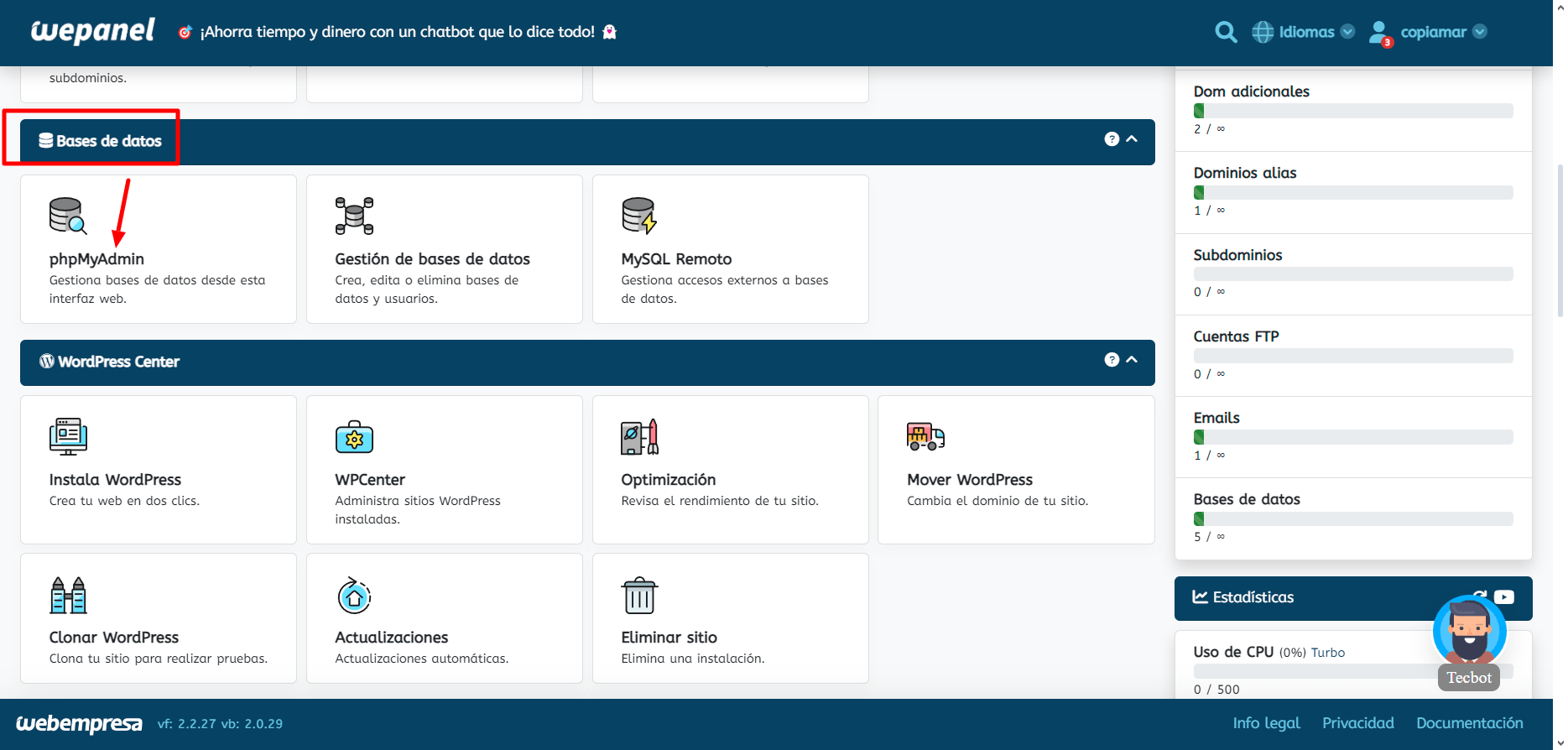The width and height of the screenshot is (1568, 750).
Task: Expand the Idiomas language dropdown
Action: pyautogui.click(x=1347, y=32)
